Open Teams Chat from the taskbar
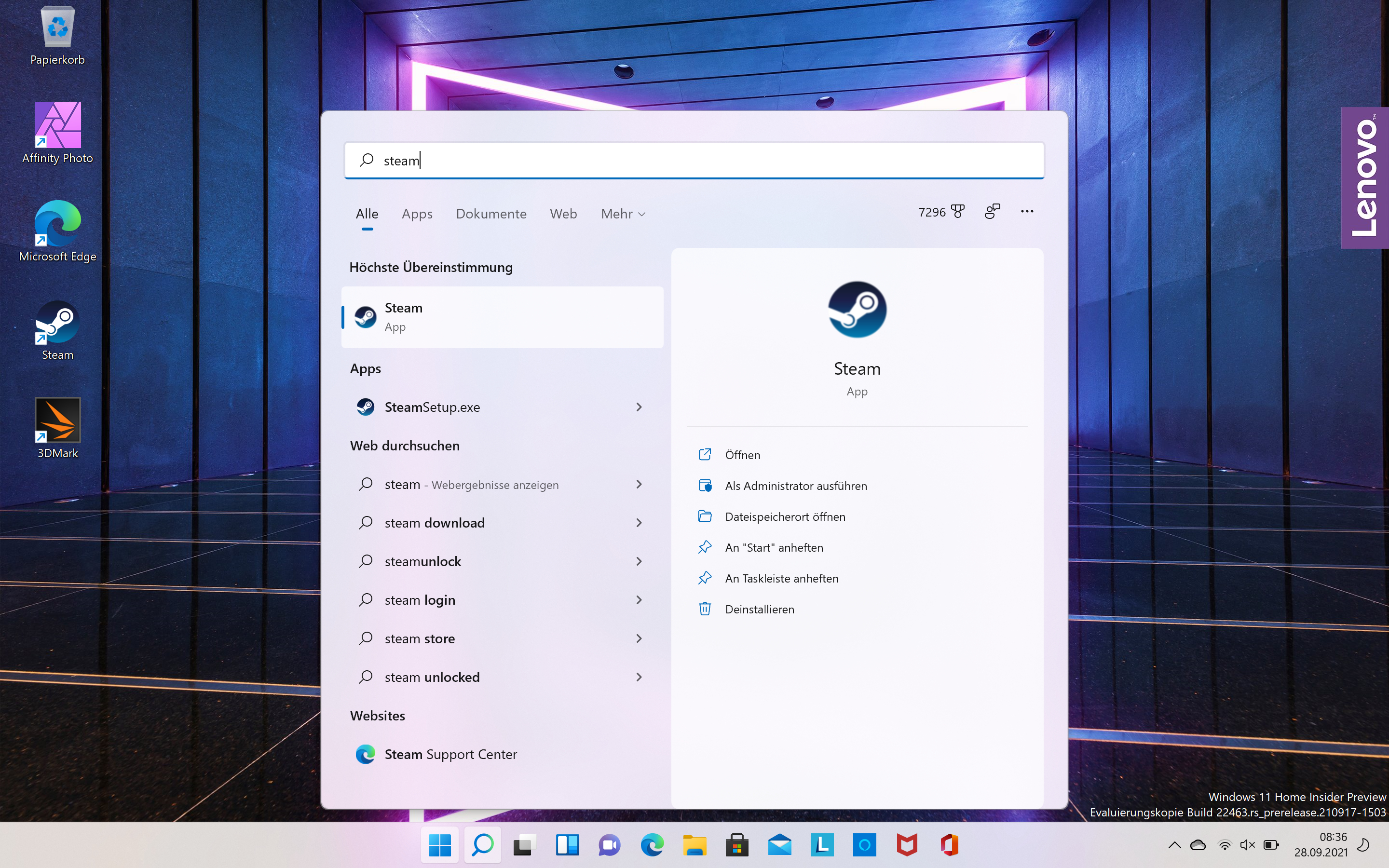The image size is (1389, 868). pos(610,845)
